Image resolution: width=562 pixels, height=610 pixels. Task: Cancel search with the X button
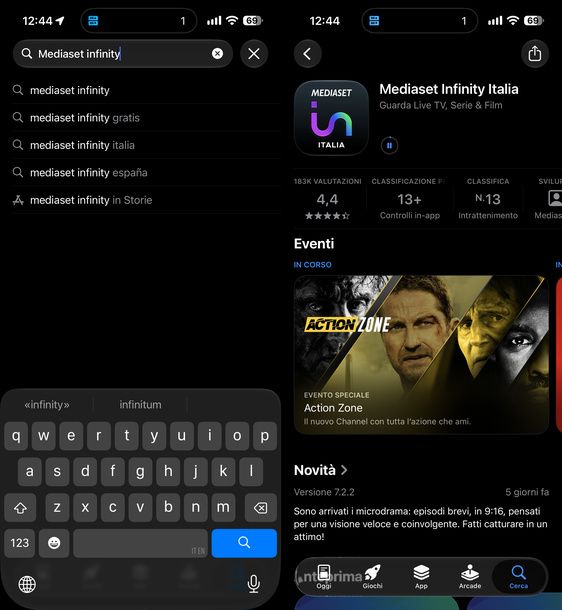coord(254,54)
